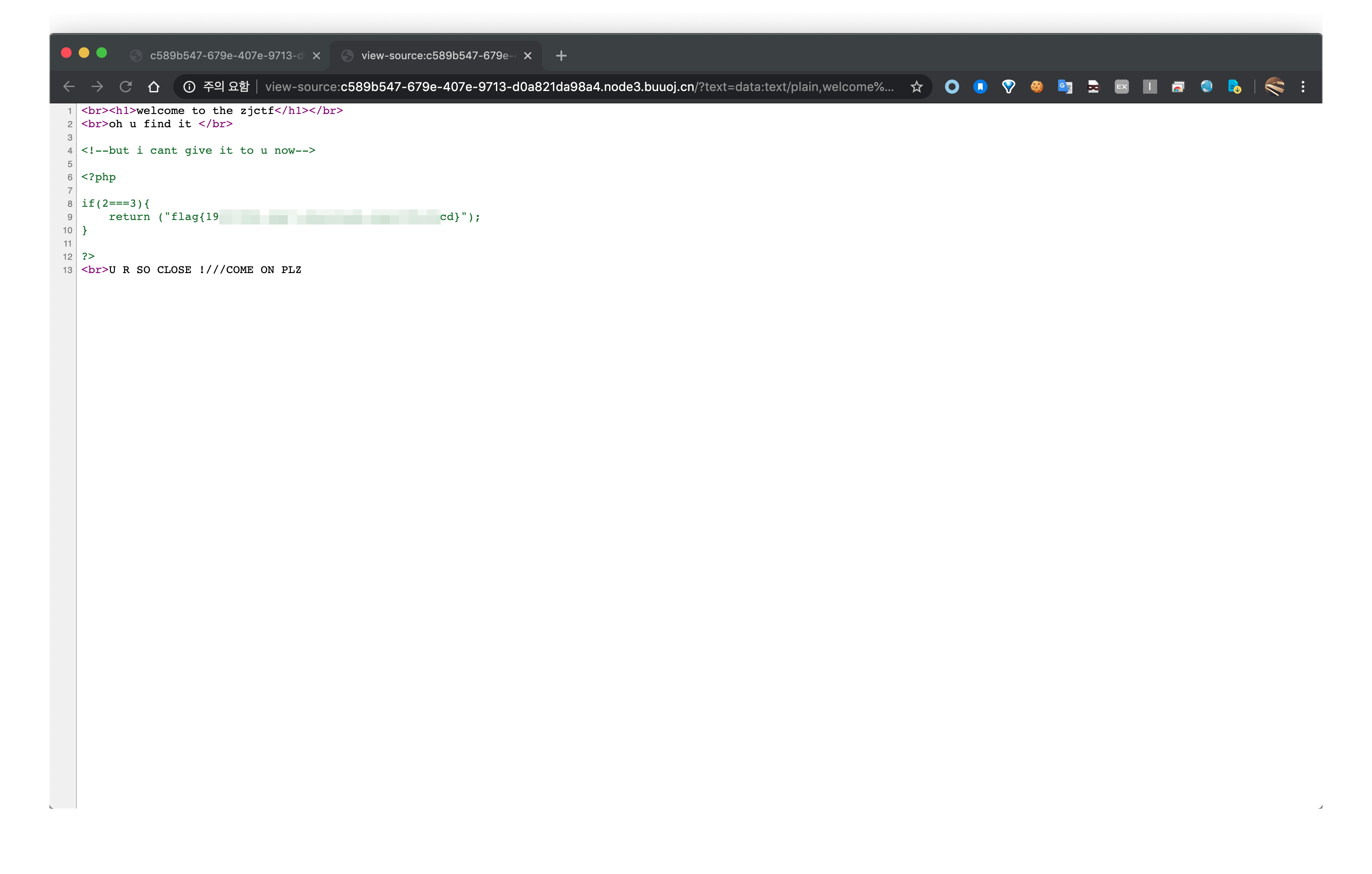Open the gray EX extension
Screen dimensions: 1372x874
pyautogui.click(x=1121, y=87)
